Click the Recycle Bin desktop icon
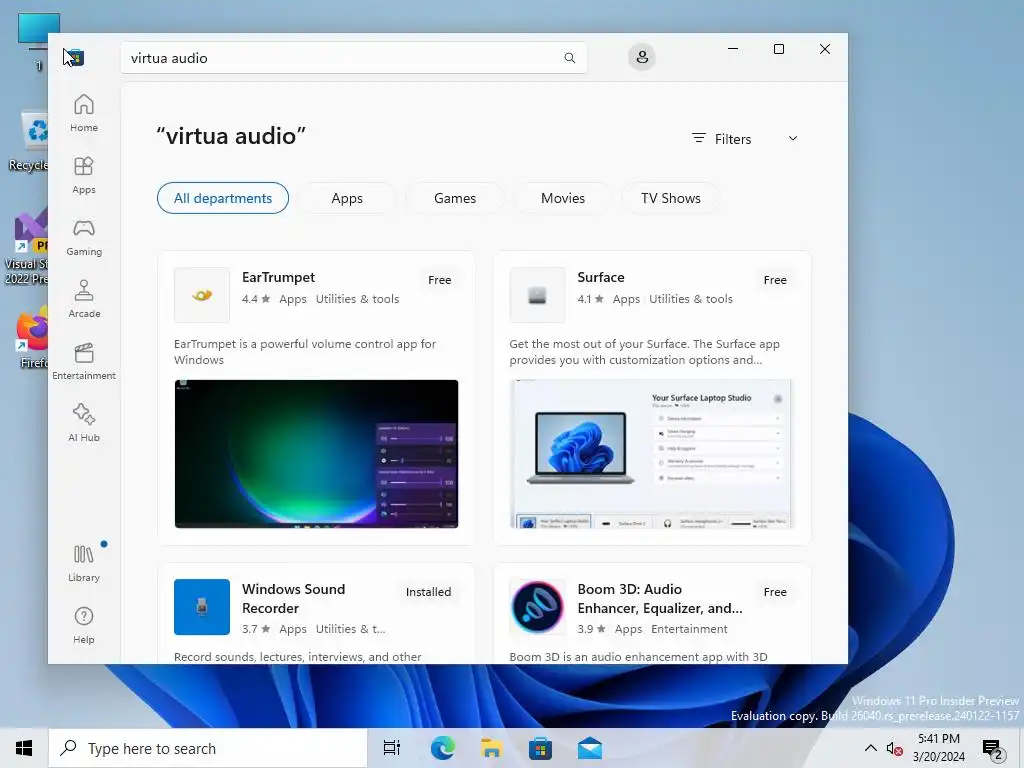 tap(29, 142)
